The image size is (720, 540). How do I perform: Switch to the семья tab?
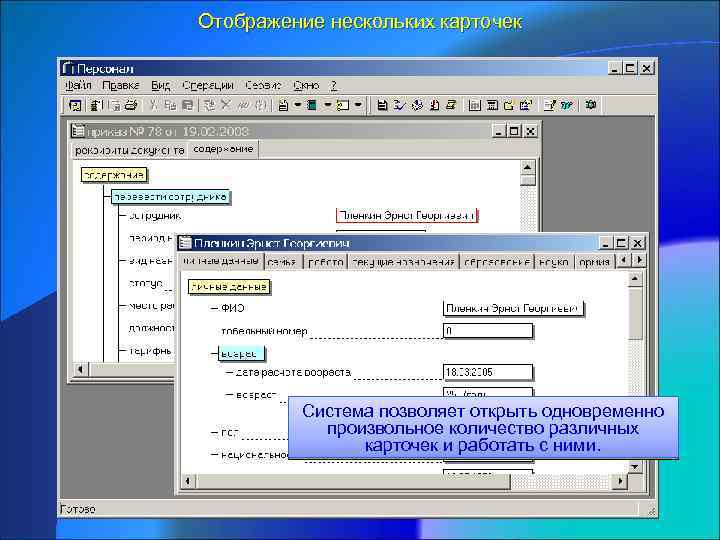(x=282, y=262)
